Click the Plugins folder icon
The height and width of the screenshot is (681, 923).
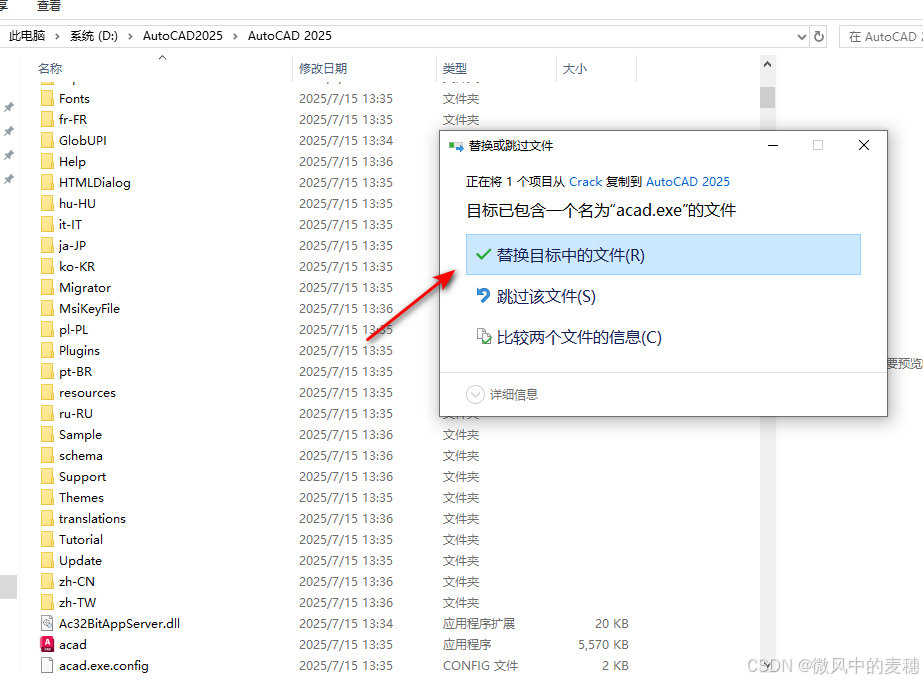[x=47, y=351]
